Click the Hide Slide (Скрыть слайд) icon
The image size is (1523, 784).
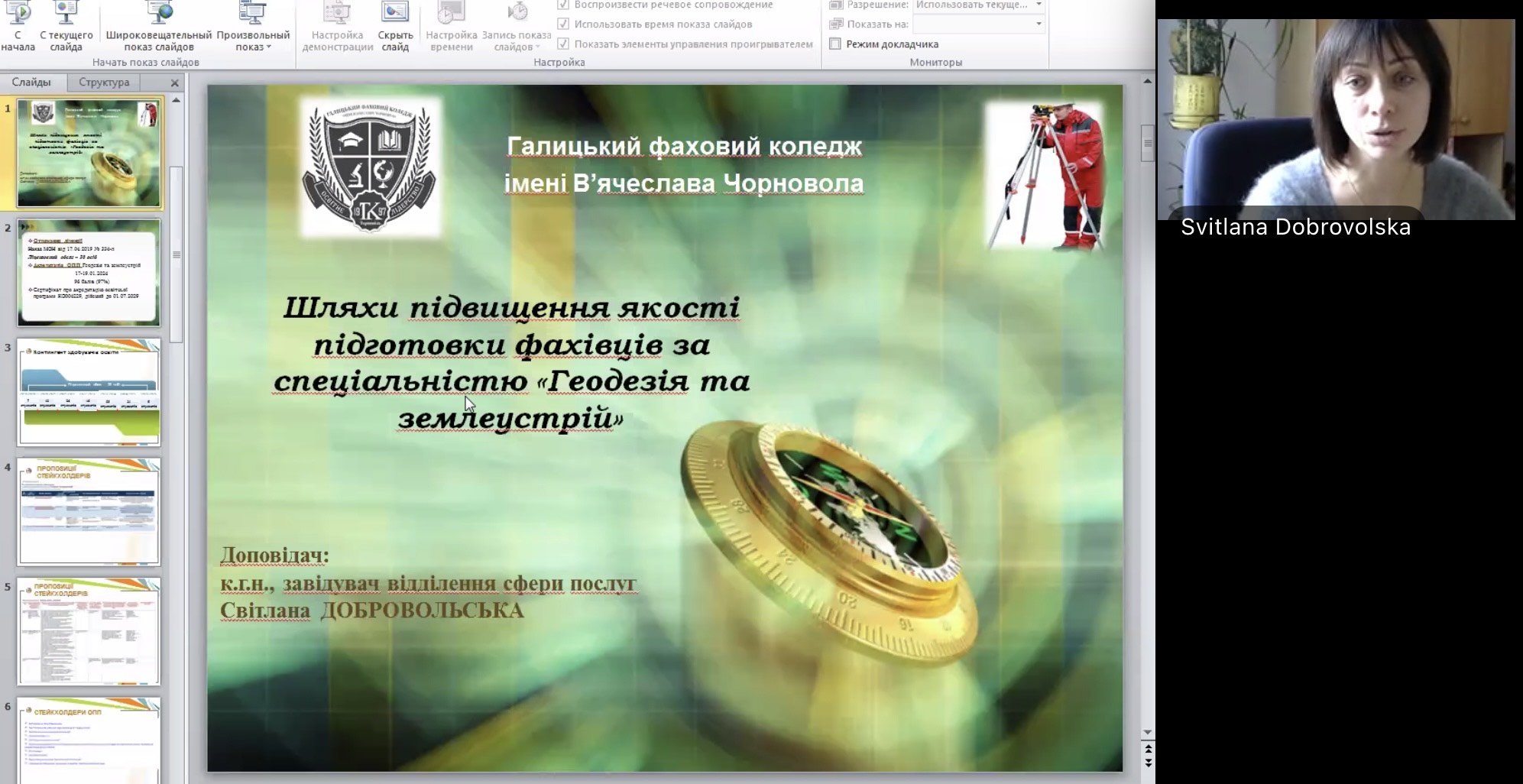pos(395,13)
